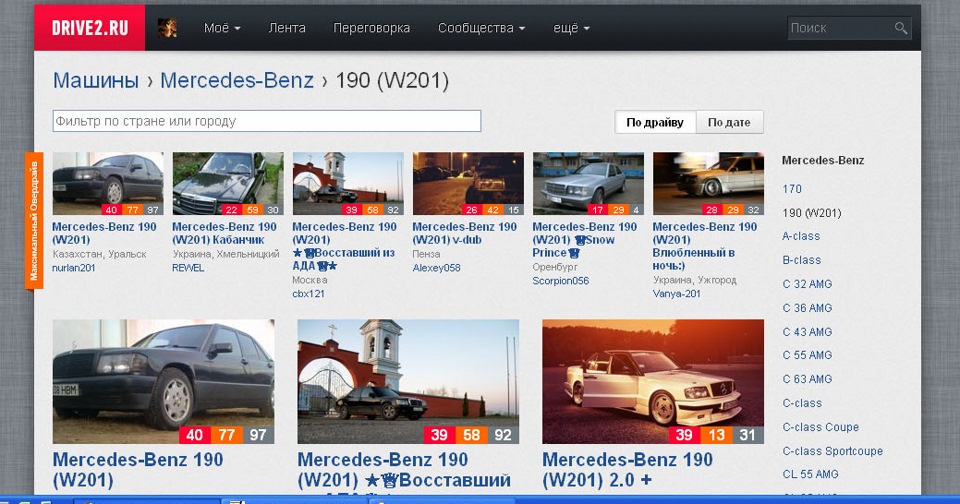Open the Моё dropdown menu

tap(222, 28)
